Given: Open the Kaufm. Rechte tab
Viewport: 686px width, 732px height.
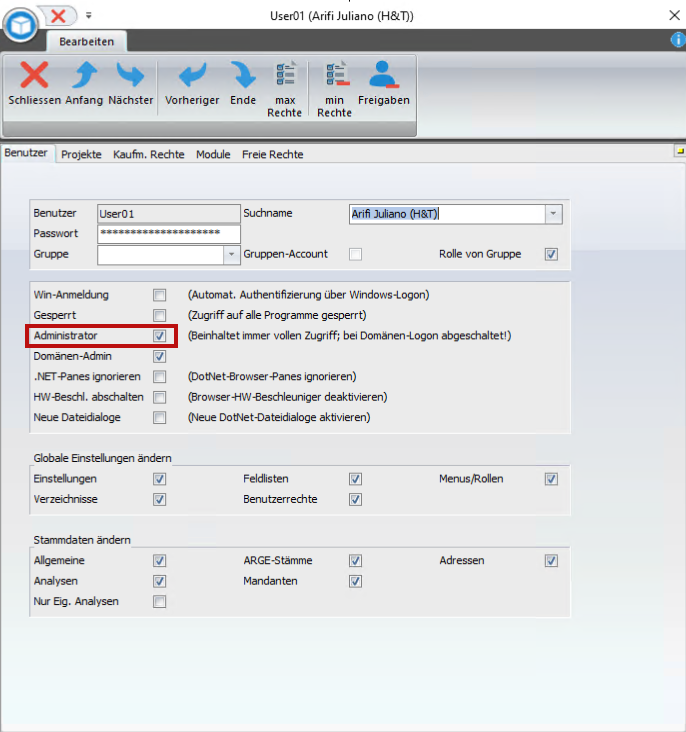Looking at the screenshot, I should tap(149, 155).
